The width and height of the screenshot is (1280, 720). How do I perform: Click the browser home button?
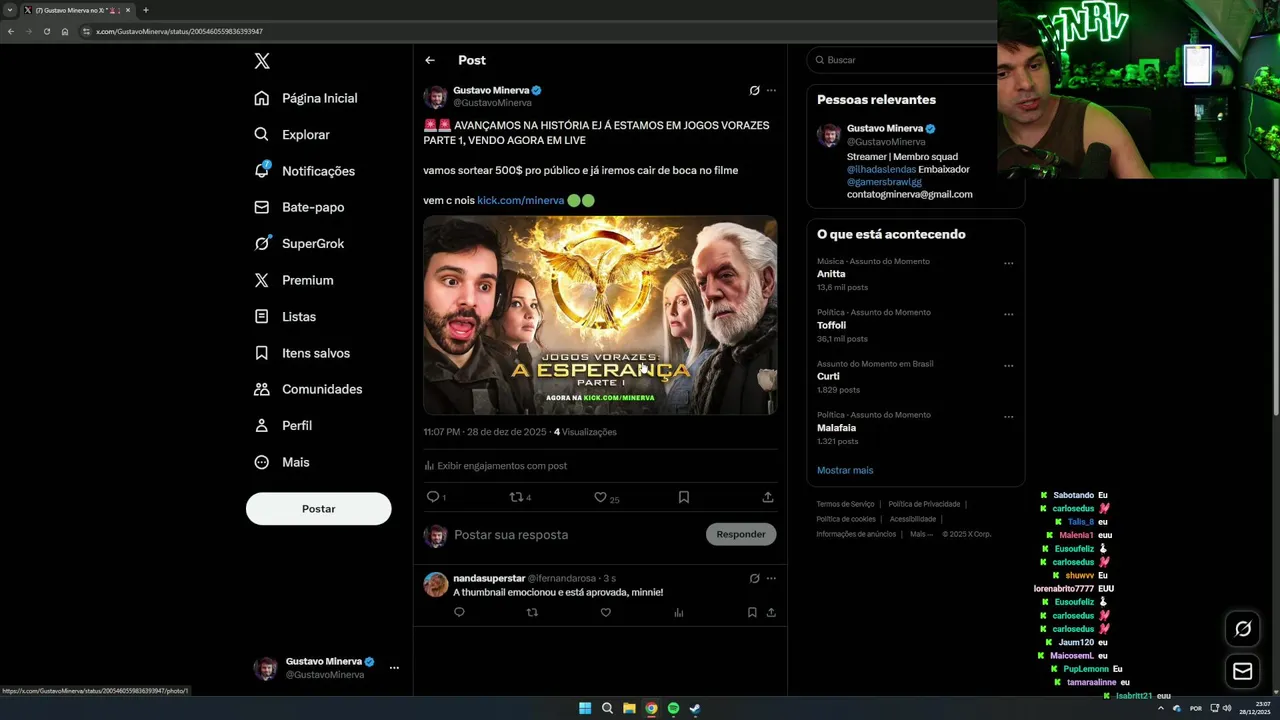(x=65, y=31)
